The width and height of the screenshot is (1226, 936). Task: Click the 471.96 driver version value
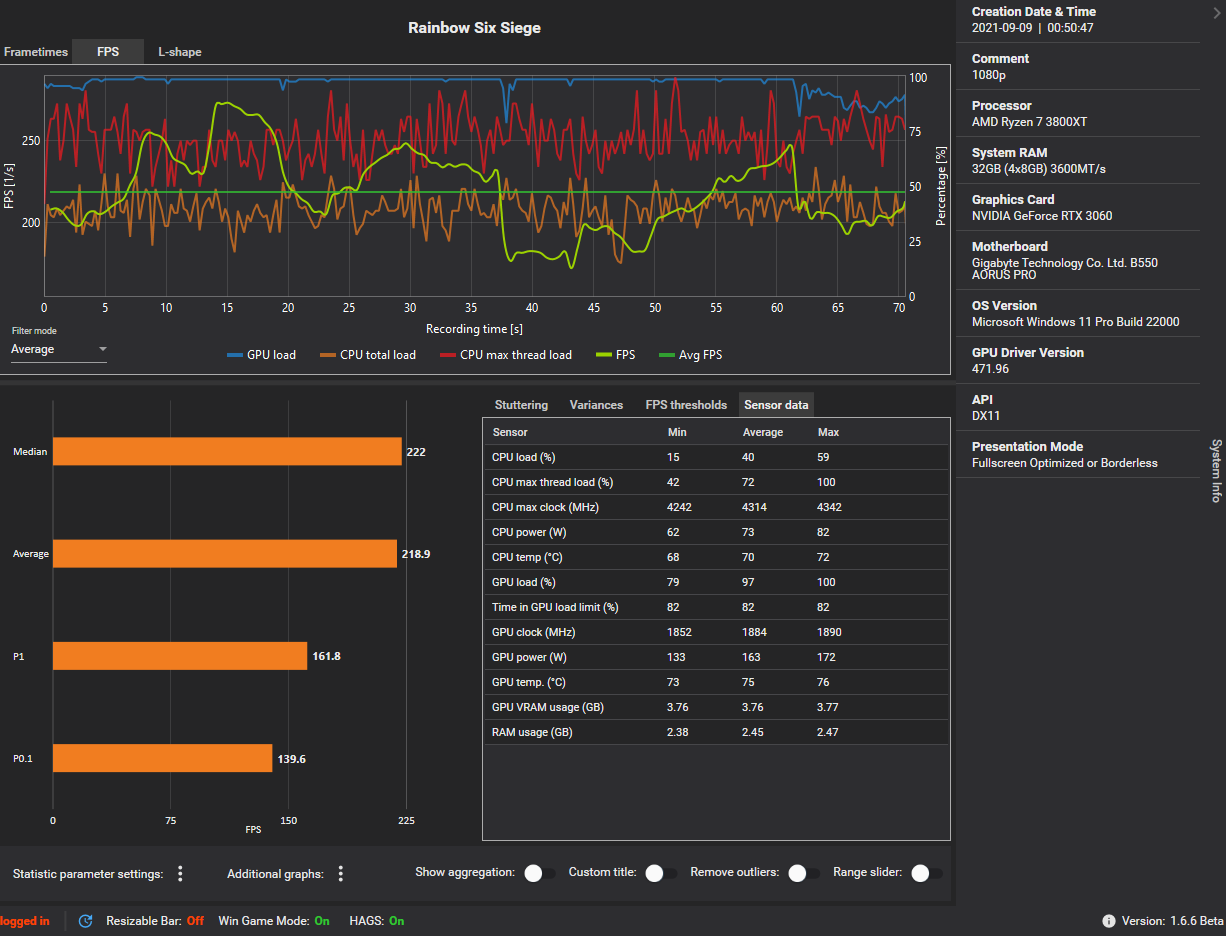pyautogui.click(x=990, y=369)
